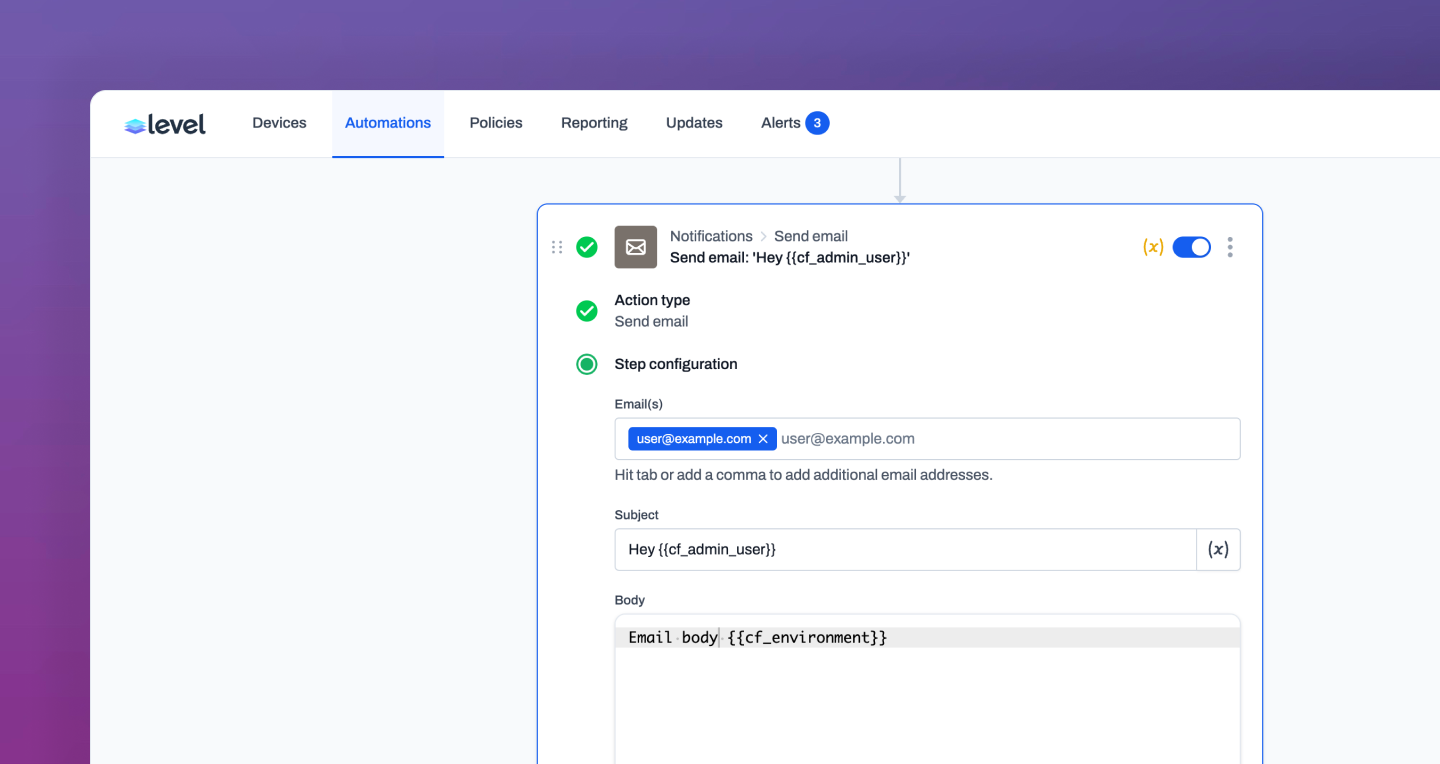Viewport: 1440px width, 764px height.
Task: Click in the Body editor text line
Action: click(x=928, y=638)
